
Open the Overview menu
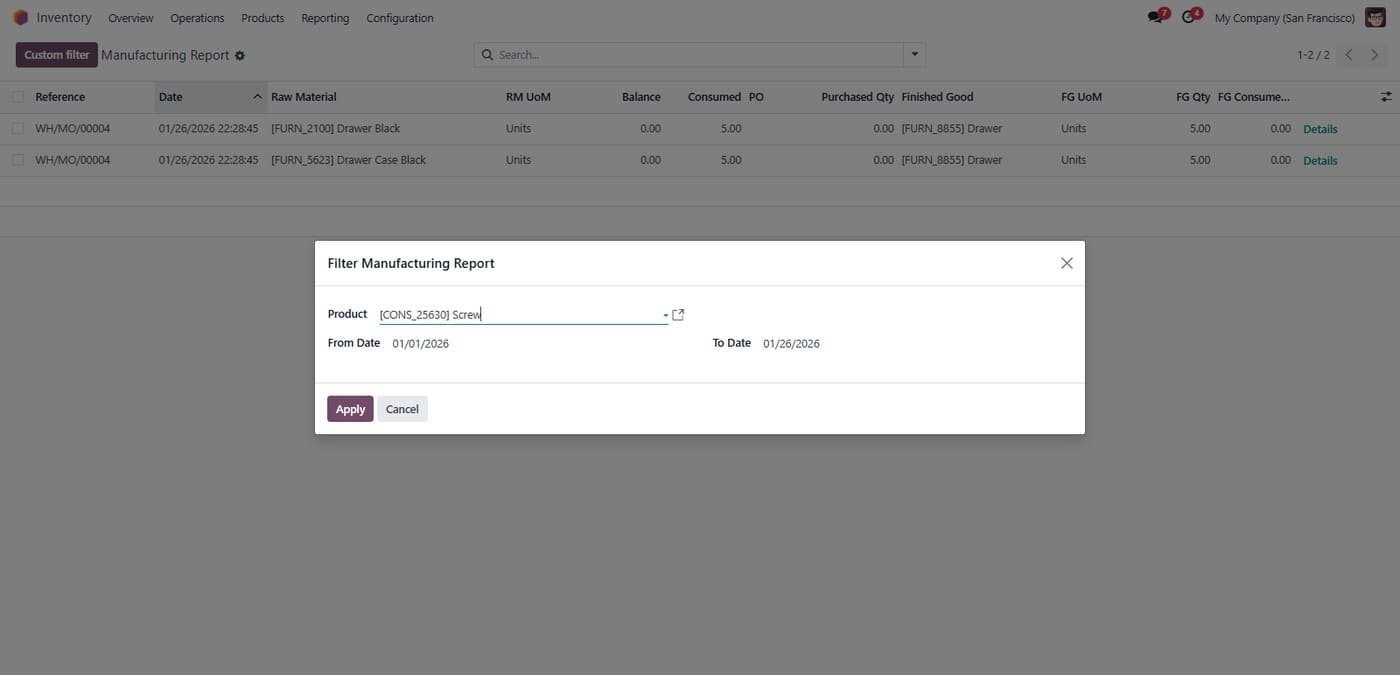(x=131, y=18)
